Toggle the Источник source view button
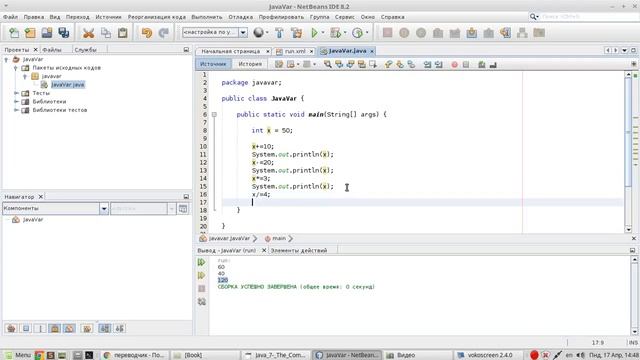Viewport: 640px width, 360px height. coord(213,64)
